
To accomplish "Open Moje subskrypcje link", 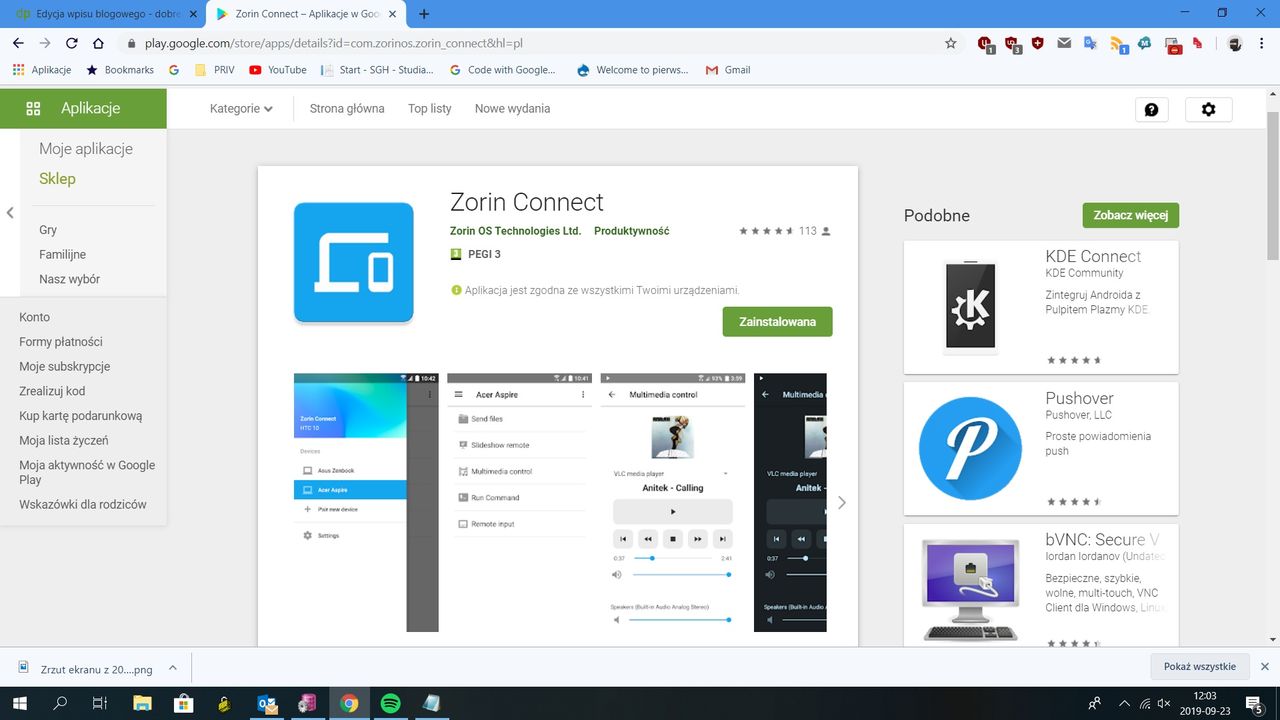I will (x=65, y=367).
